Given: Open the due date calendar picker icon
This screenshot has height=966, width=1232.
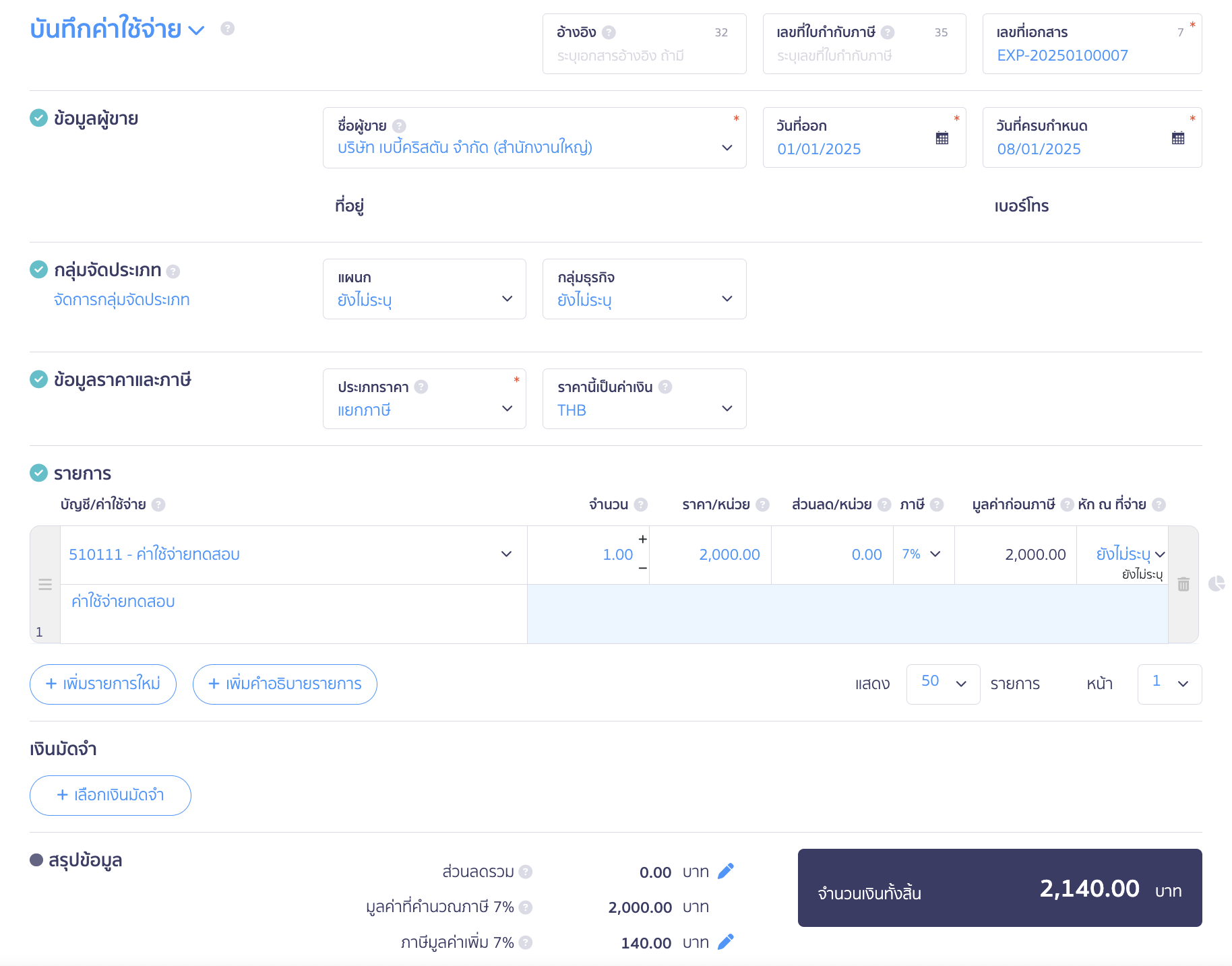Looking at the screenshot, I should point(1177,138).
